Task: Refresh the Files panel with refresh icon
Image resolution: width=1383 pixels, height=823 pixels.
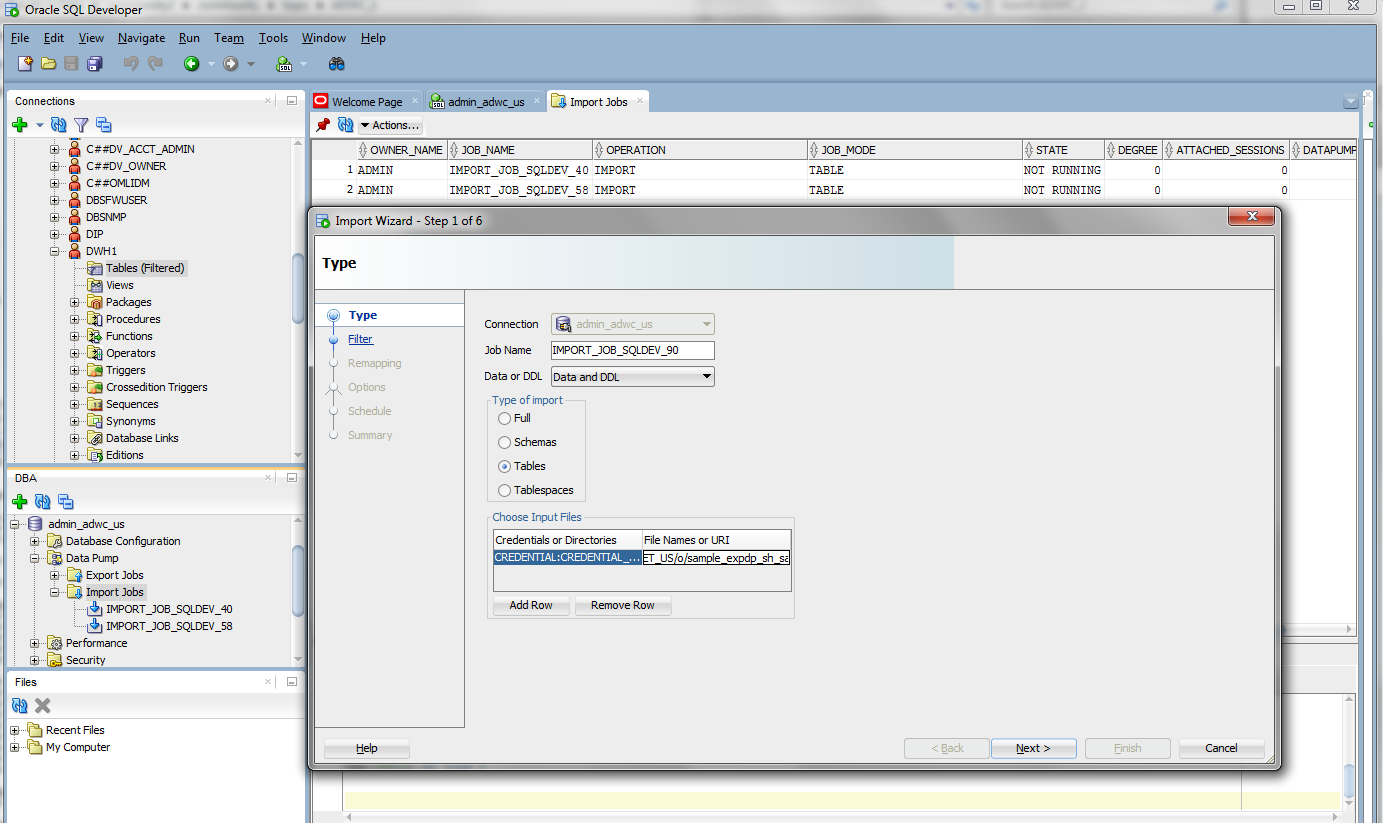Action: [20, 706]
